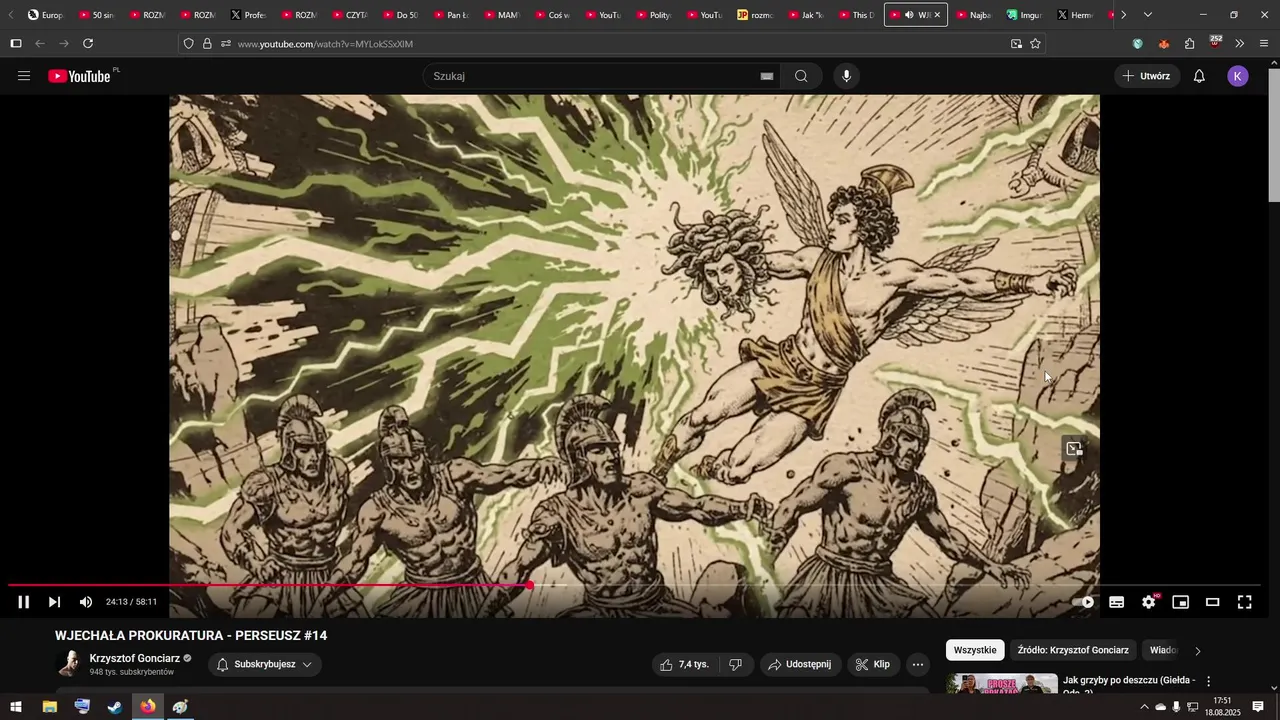Expand the Subskrybujesz notification dropdown
The width and height of the screenshot is (1280, 720).
tap(265, 664)
